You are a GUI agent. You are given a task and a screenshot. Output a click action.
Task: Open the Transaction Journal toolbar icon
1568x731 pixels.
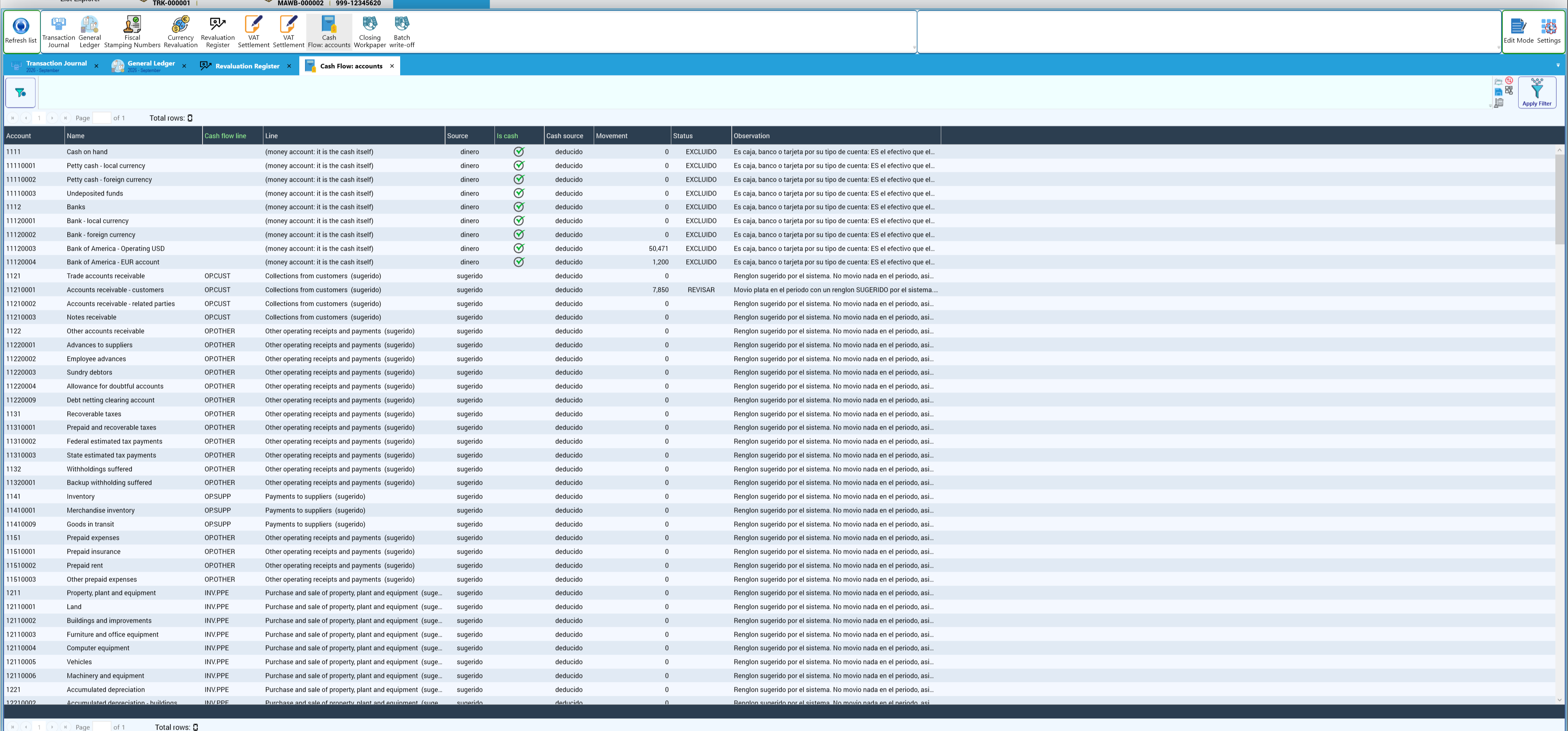(58, 32)
